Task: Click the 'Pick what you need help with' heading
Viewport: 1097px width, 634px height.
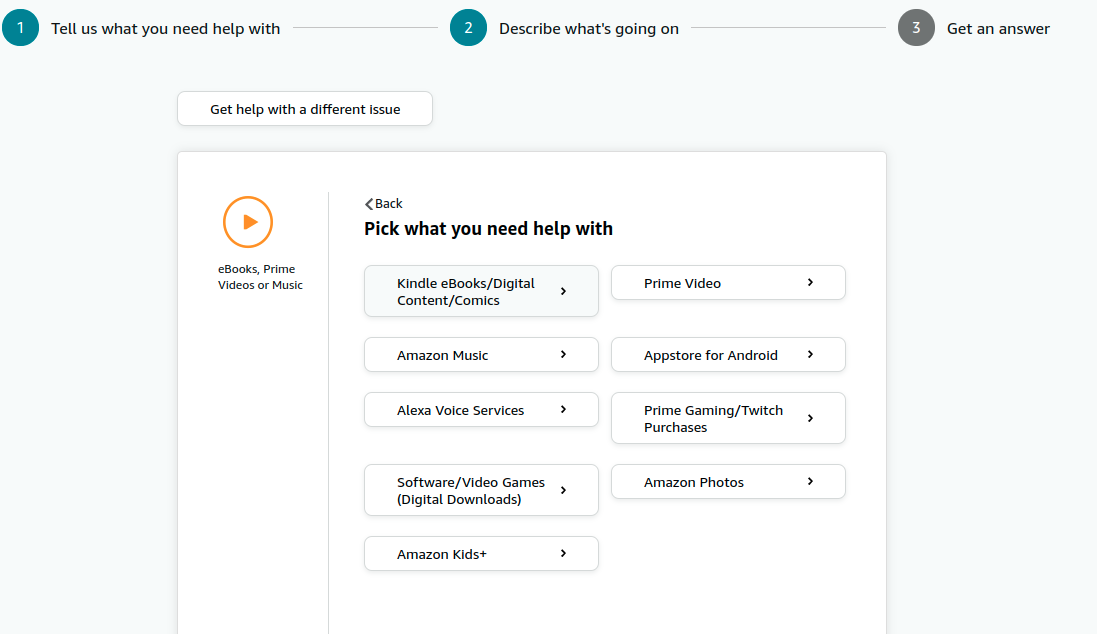Action: (x=488, y=229)
